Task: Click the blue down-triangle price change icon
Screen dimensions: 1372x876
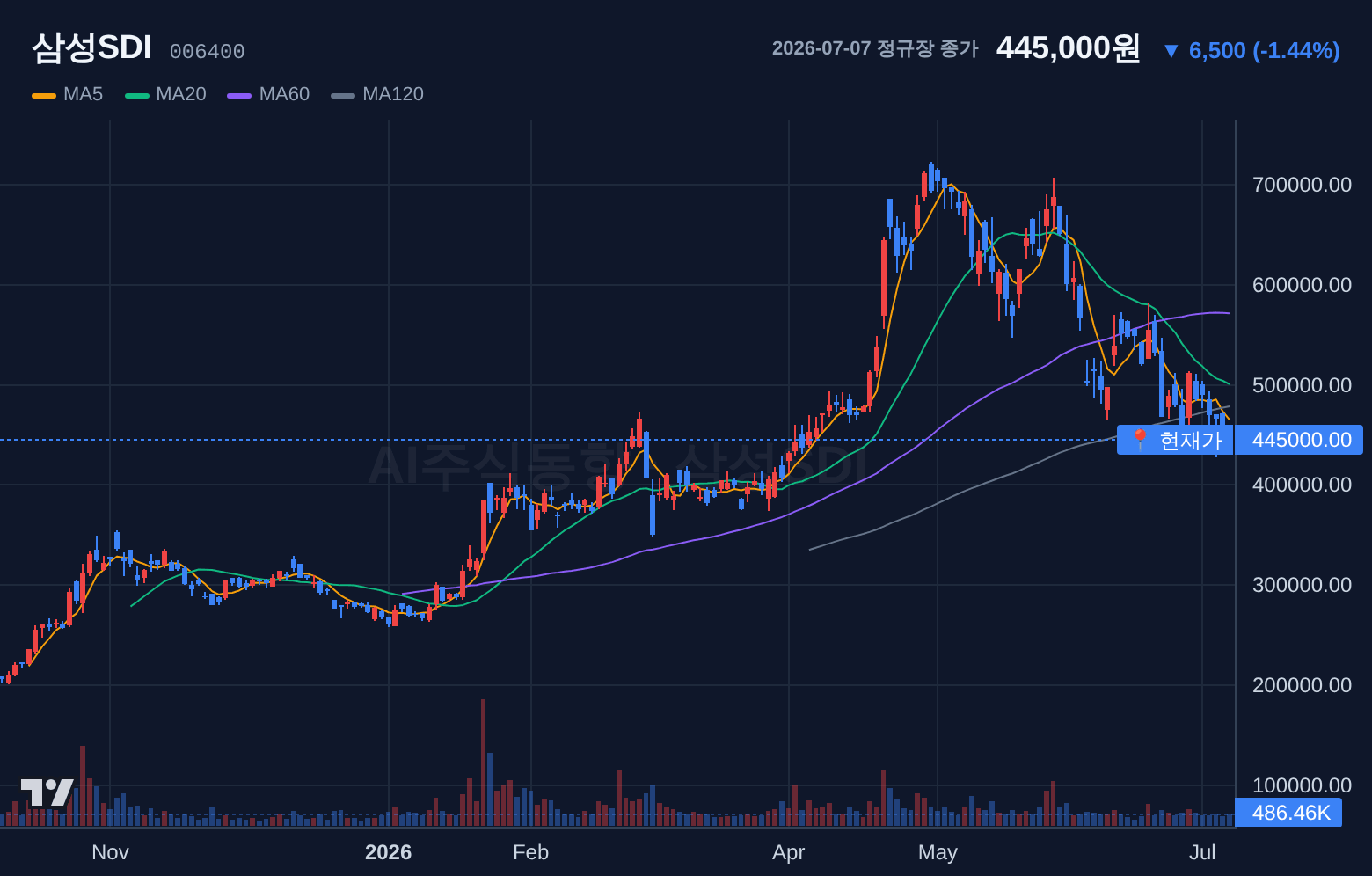Action: (1171, 51)
